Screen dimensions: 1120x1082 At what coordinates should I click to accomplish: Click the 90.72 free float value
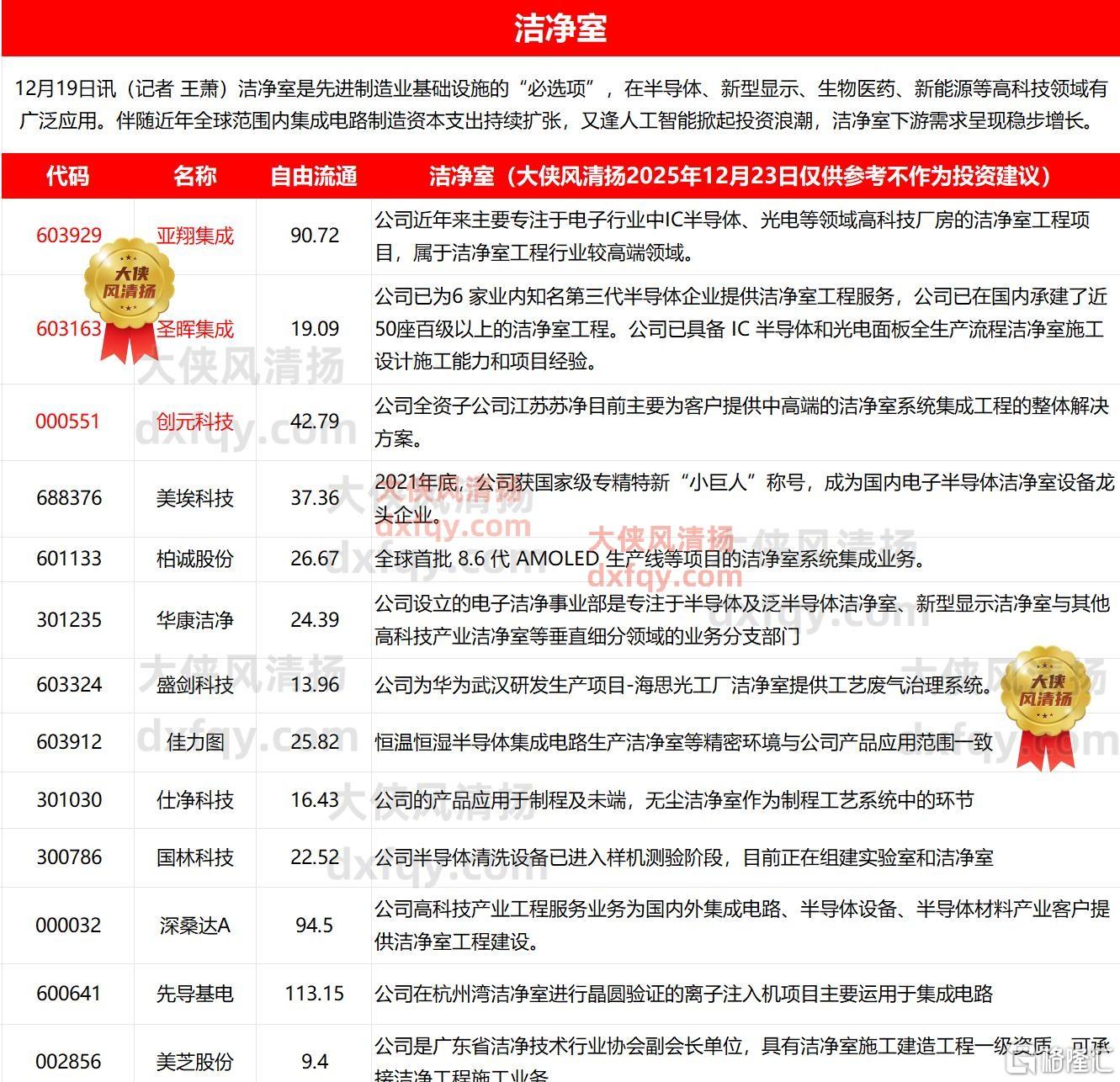coord(315,236)
